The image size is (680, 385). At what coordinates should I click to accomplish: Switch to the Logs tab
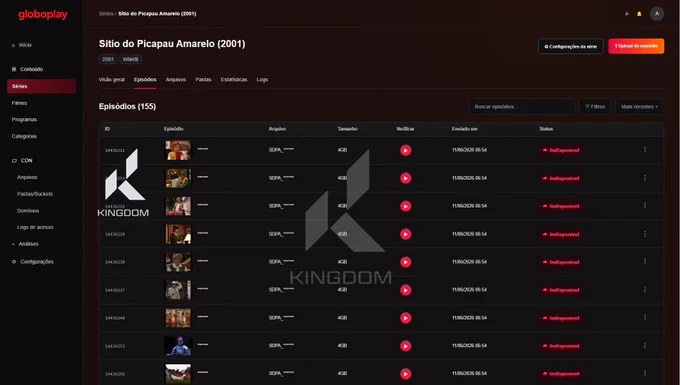pos(262,80)
